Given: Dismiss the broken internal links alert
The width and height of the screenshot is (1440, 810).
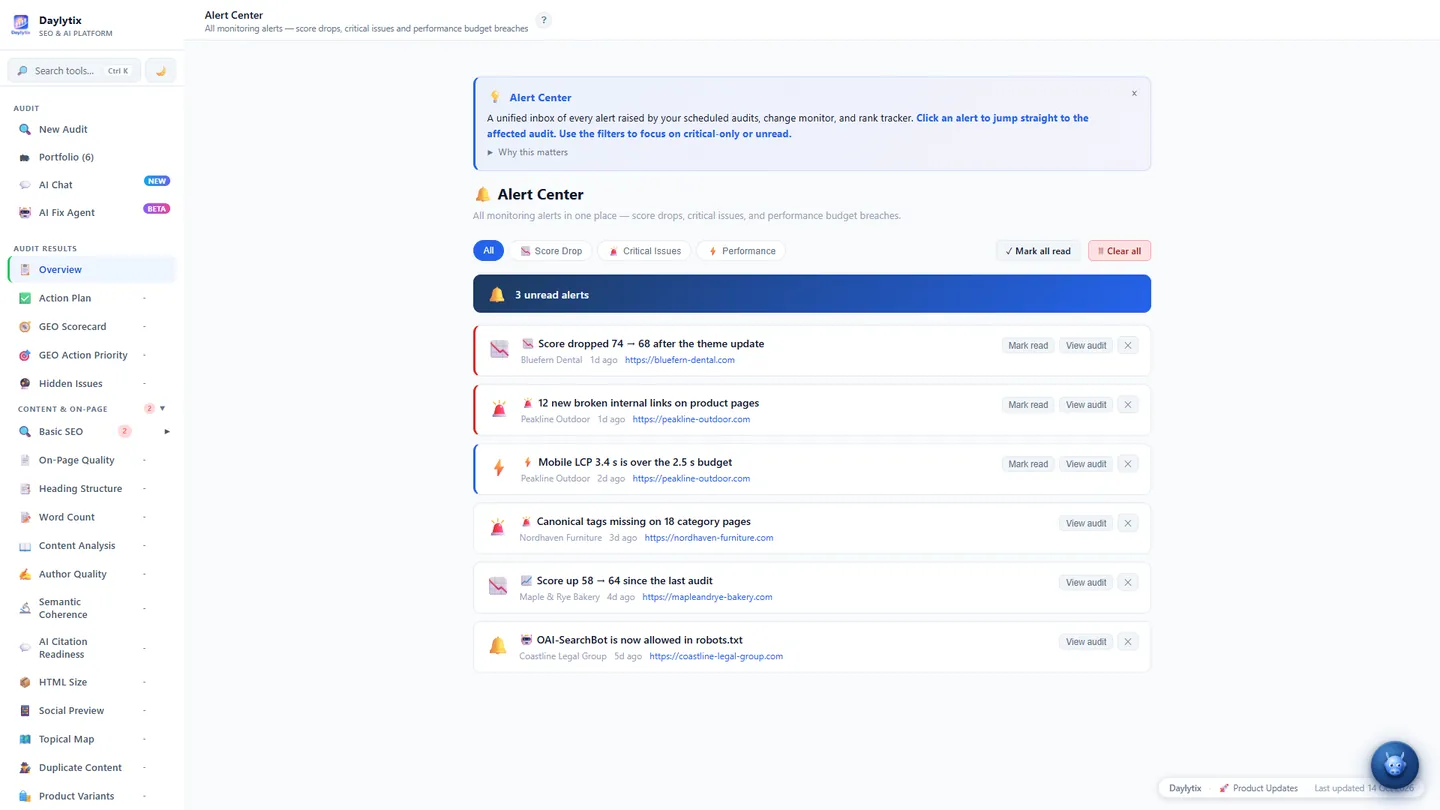Looking at the screenshot, I should [1128, 405].
